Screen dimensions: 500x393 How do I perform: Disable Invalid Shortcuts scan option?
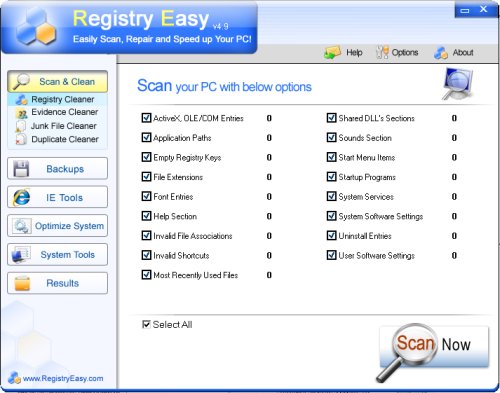pyautogui.click(x=146, y=256)
